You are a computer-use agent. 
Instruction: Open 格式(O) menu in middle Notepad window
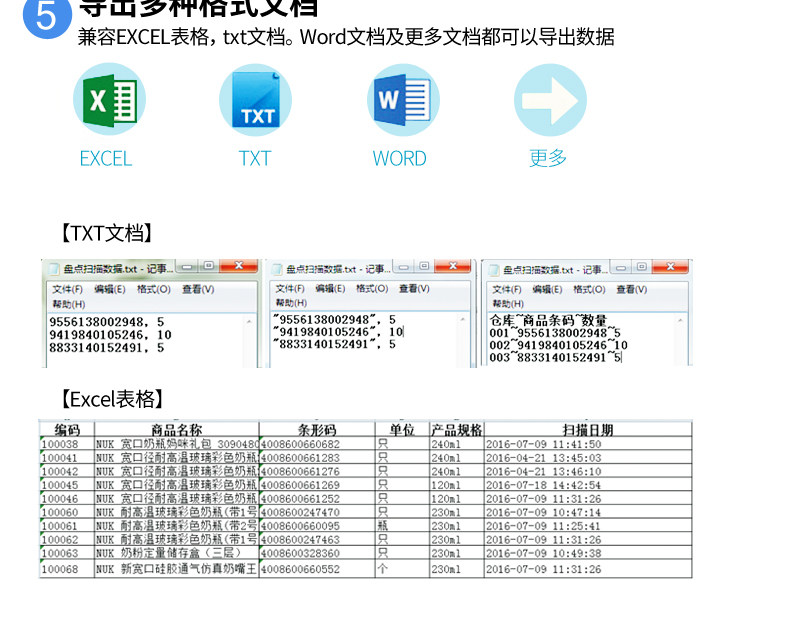coord(372,288)
